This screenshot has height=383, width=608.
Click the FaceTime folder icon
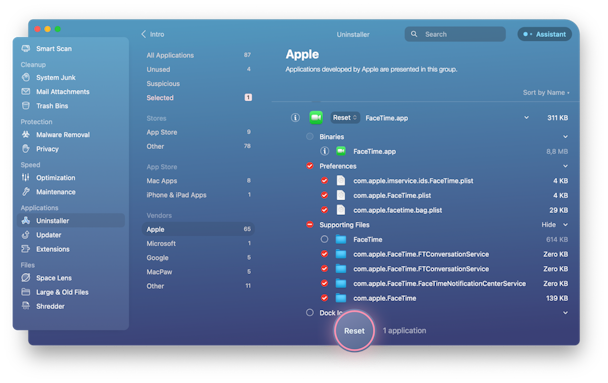point(341,239)
